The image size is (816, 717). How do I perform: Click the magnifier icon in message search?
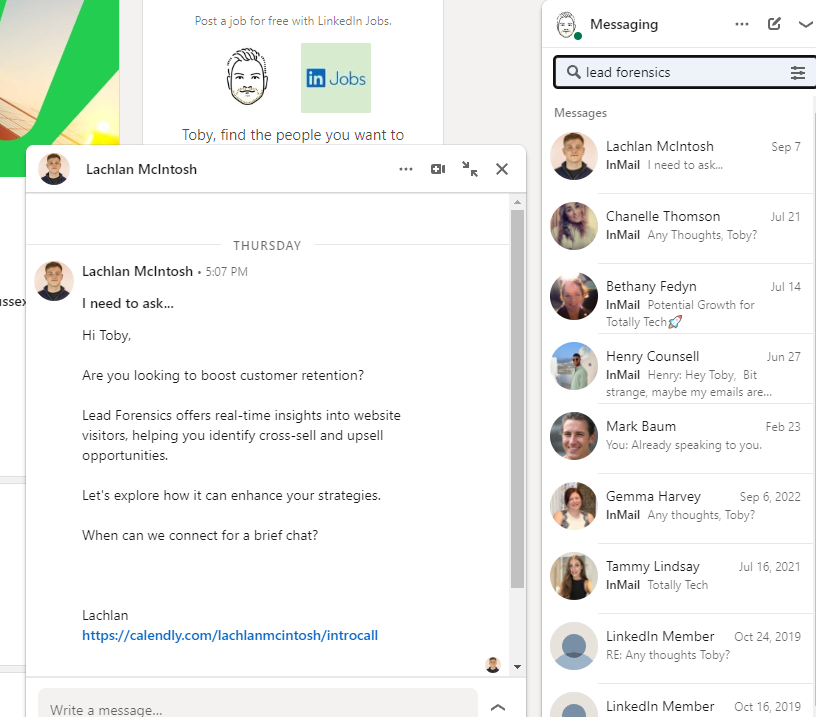point(573,72)
